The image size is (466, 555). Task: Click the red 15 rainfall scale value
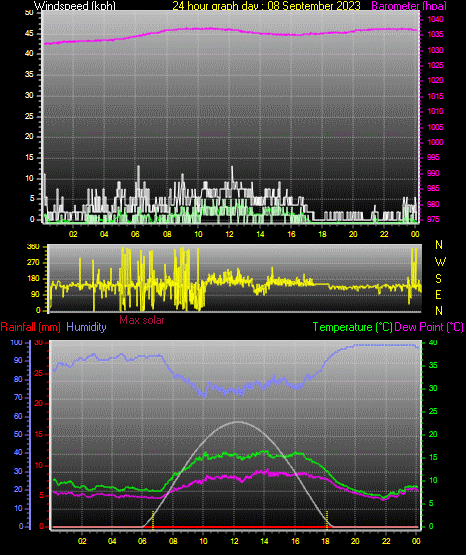coord(39,434)
